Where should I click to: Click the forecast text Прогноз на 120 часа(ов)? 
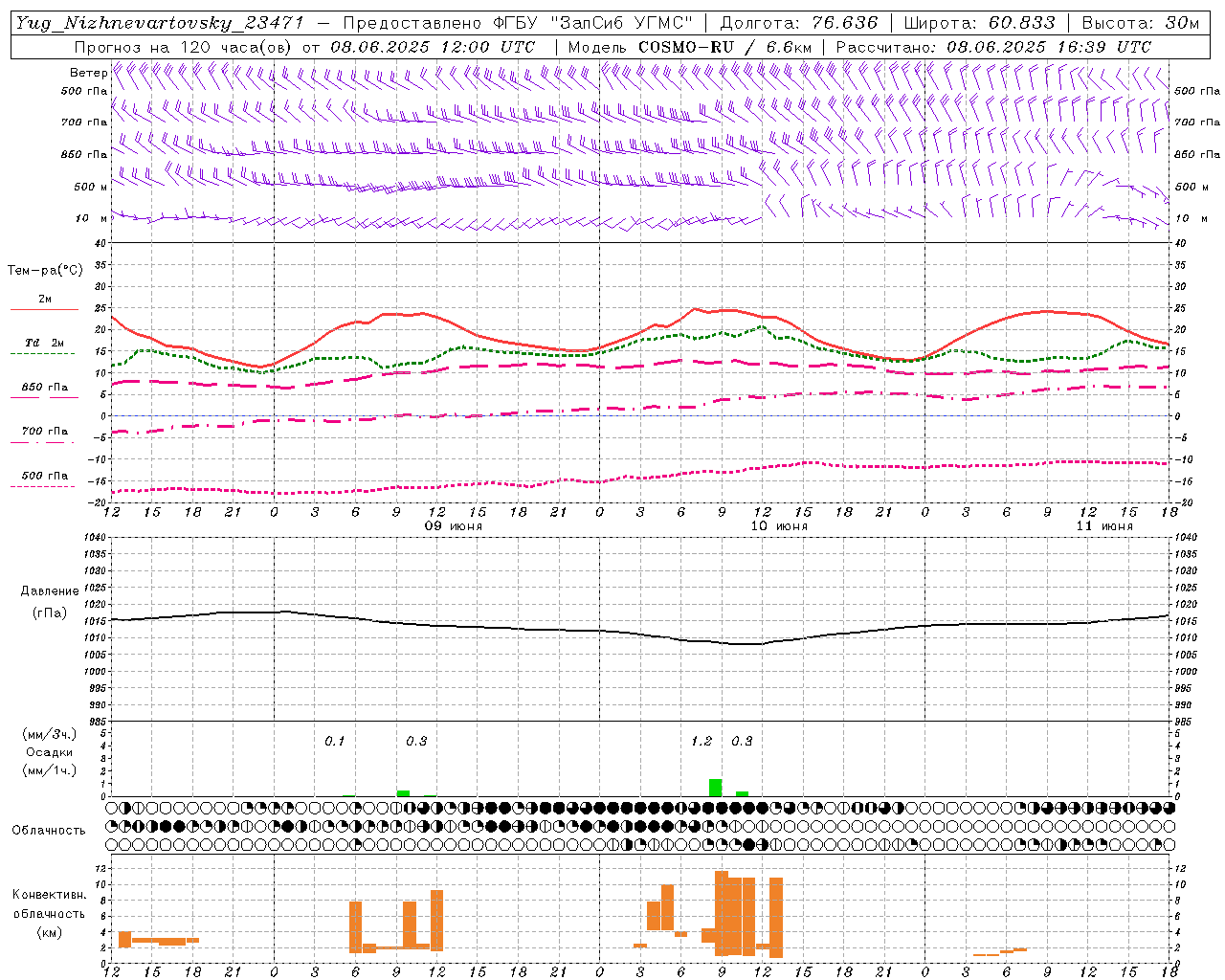(185, 47)
